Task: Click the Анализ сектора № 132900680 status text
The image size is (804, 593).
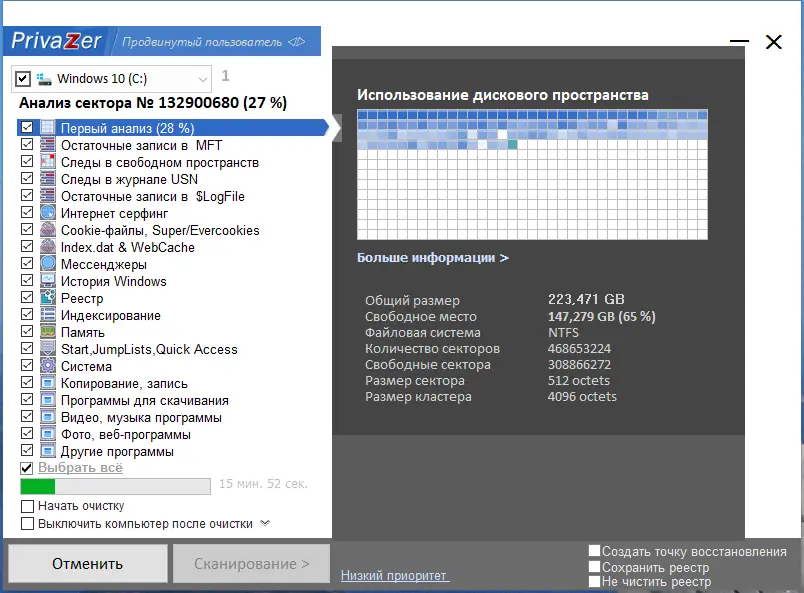Action: (x=153, y=103)
